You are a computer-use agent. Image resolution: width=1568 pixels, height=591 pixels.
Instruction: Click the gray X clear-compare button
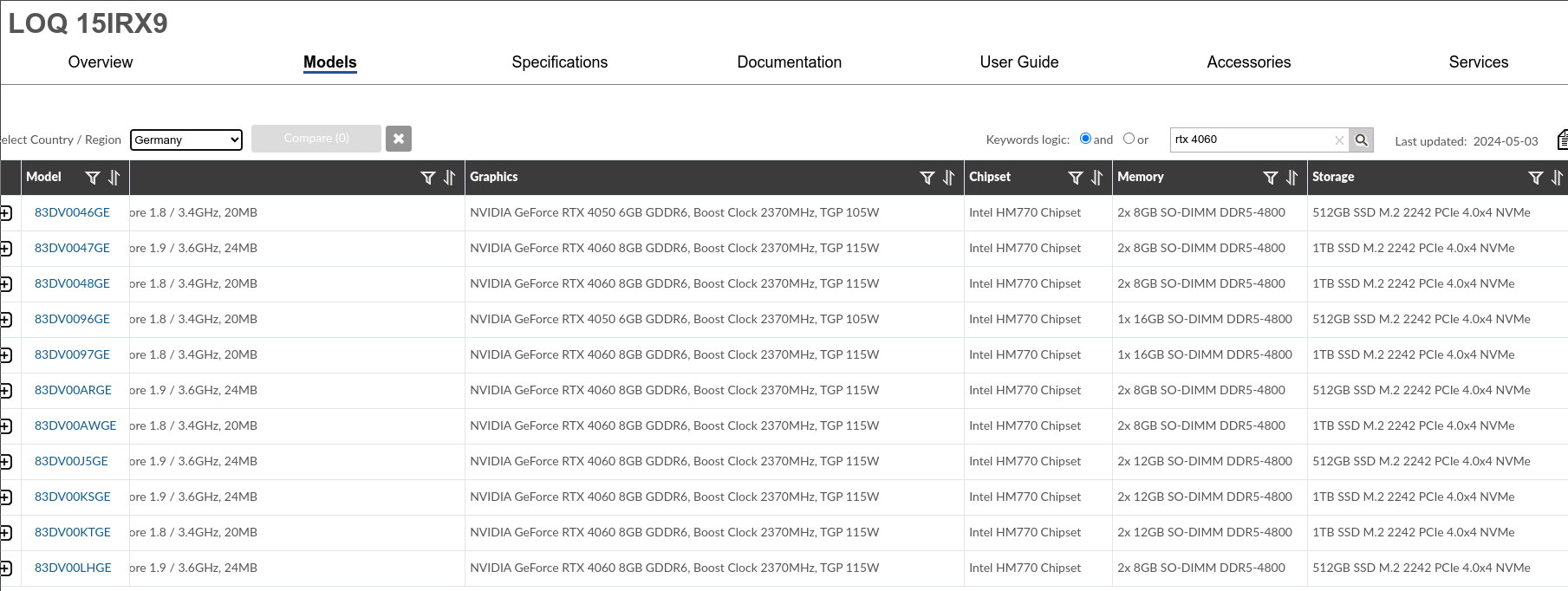click(399, 139)
